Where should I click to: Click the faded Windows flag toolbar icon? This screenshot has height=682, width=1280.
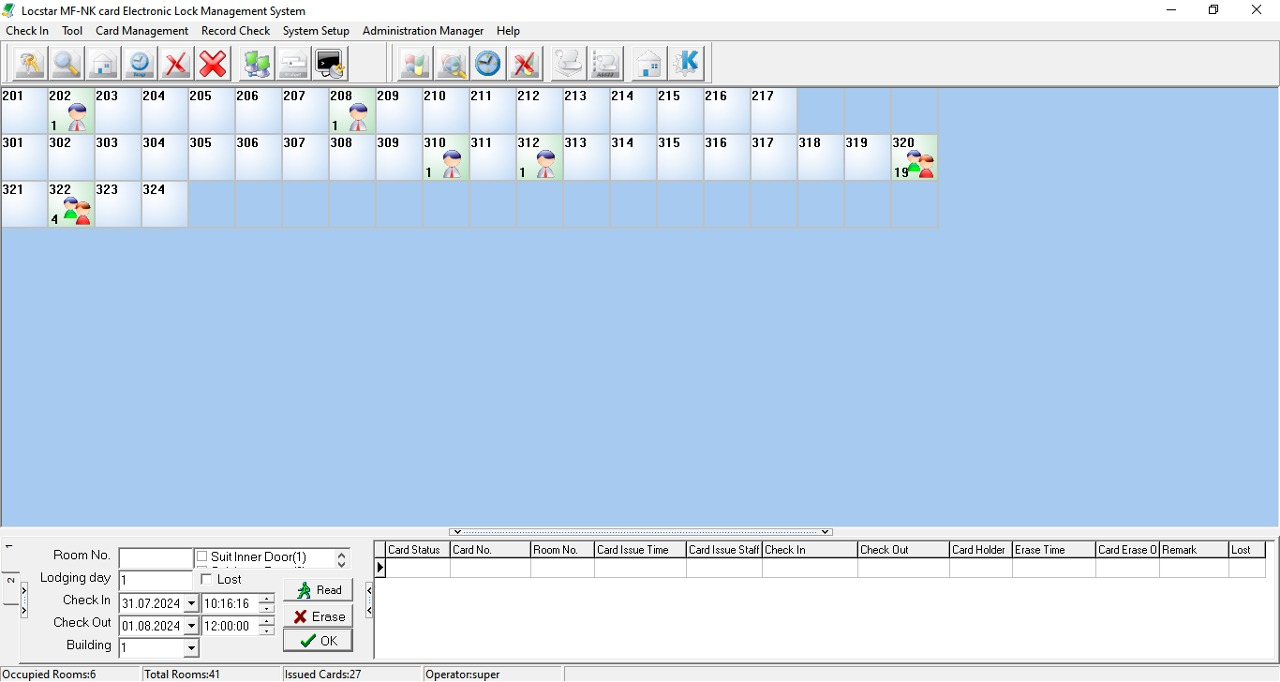click(414, 64)
